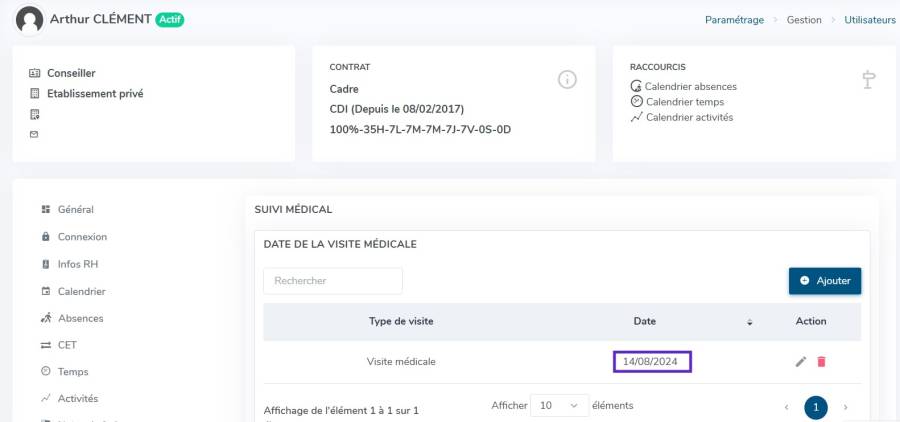
Task: Go to next page with right chevron
Action: [x=846, y=408]
